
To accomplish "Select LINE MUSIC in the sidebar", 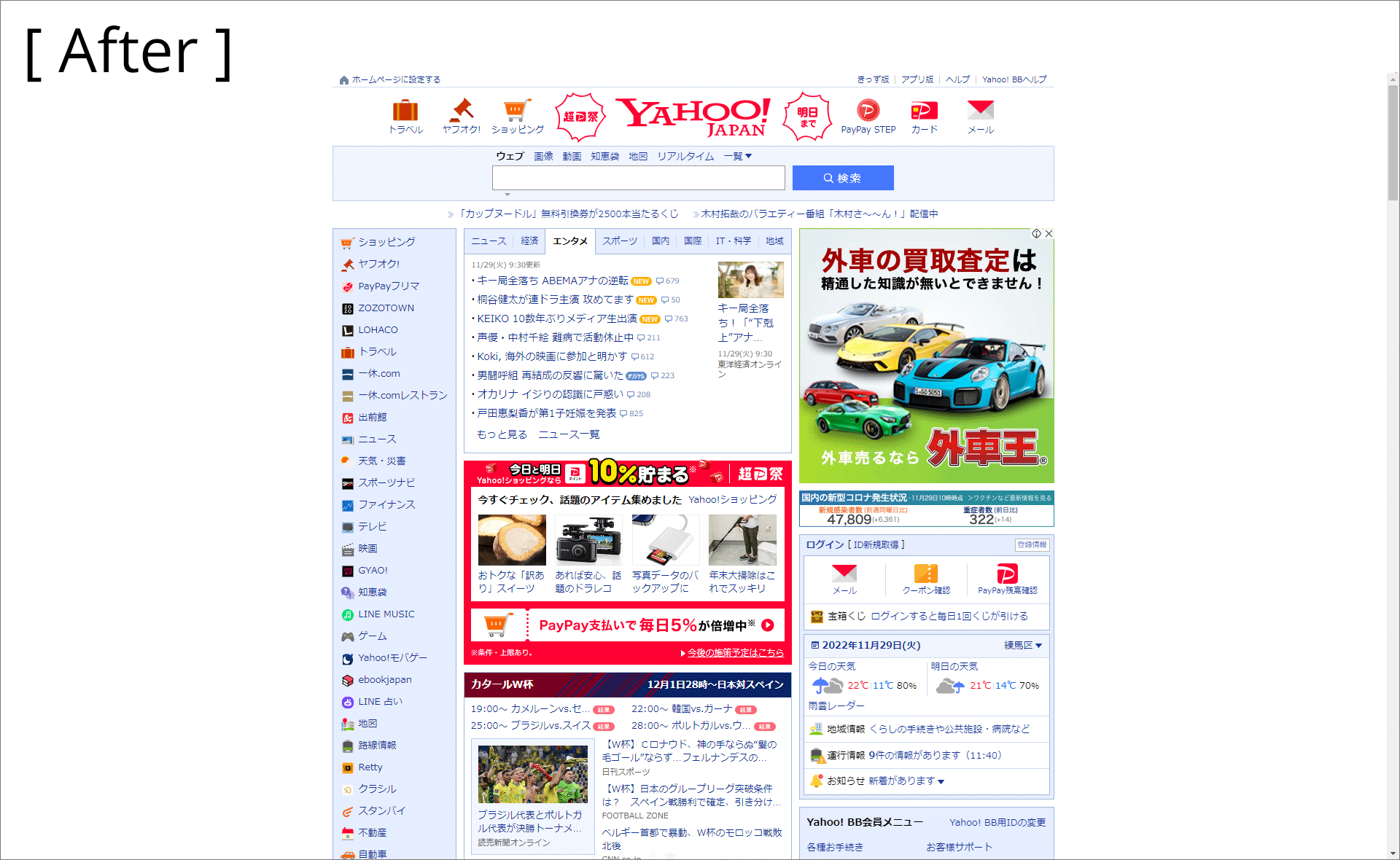I will (x=386, y=614).
